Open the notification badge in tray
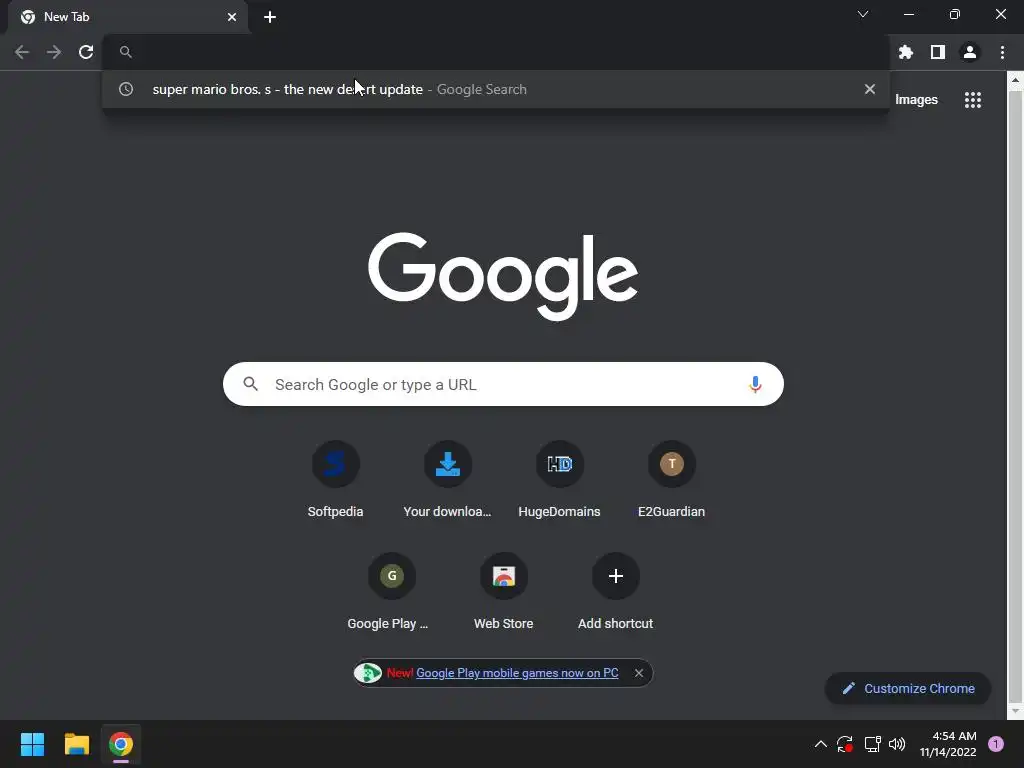 tap(996, 744)
